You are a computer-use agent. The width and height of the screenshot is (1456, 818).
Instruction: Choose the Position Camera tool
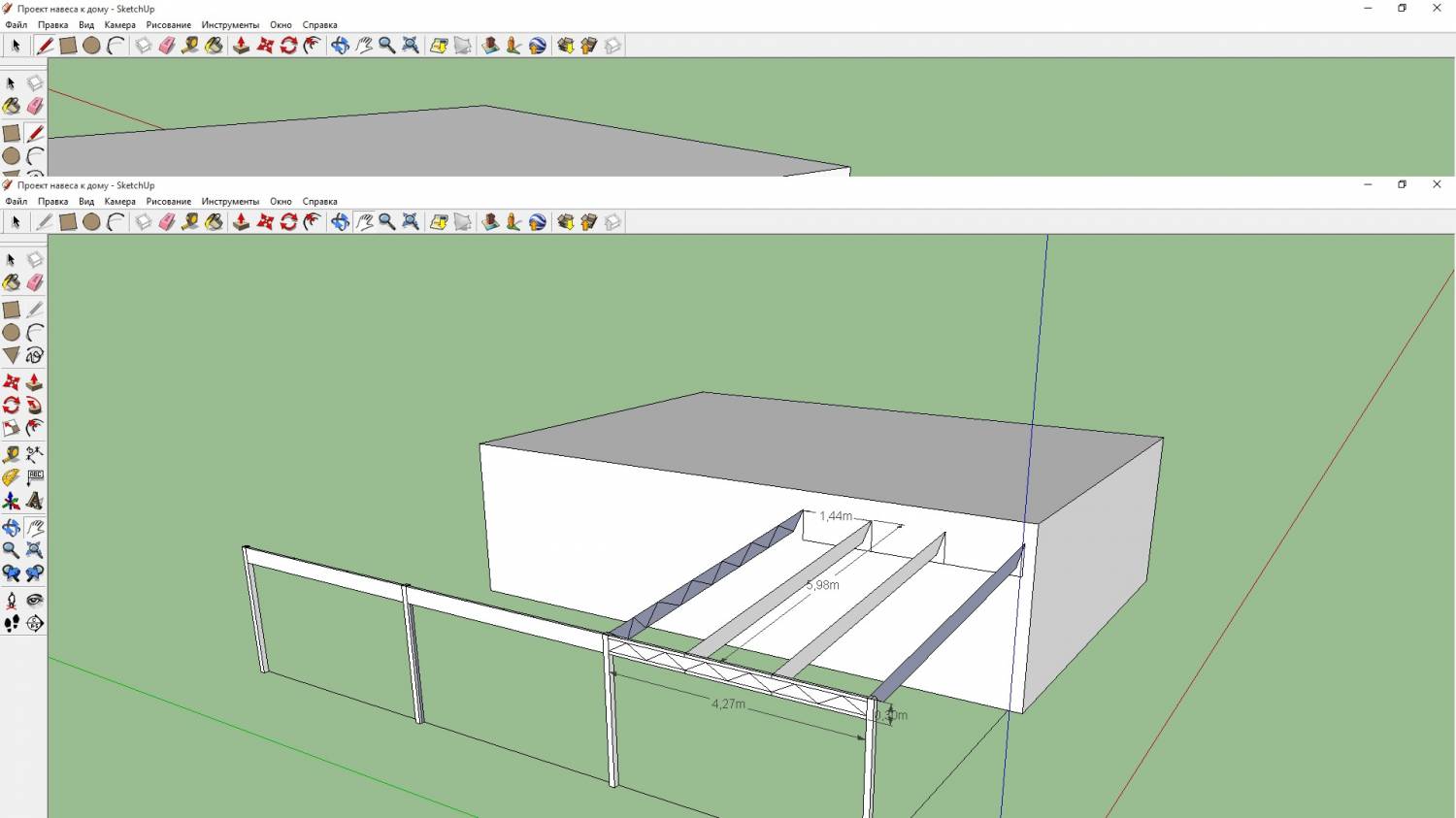(x=12, y=601)
